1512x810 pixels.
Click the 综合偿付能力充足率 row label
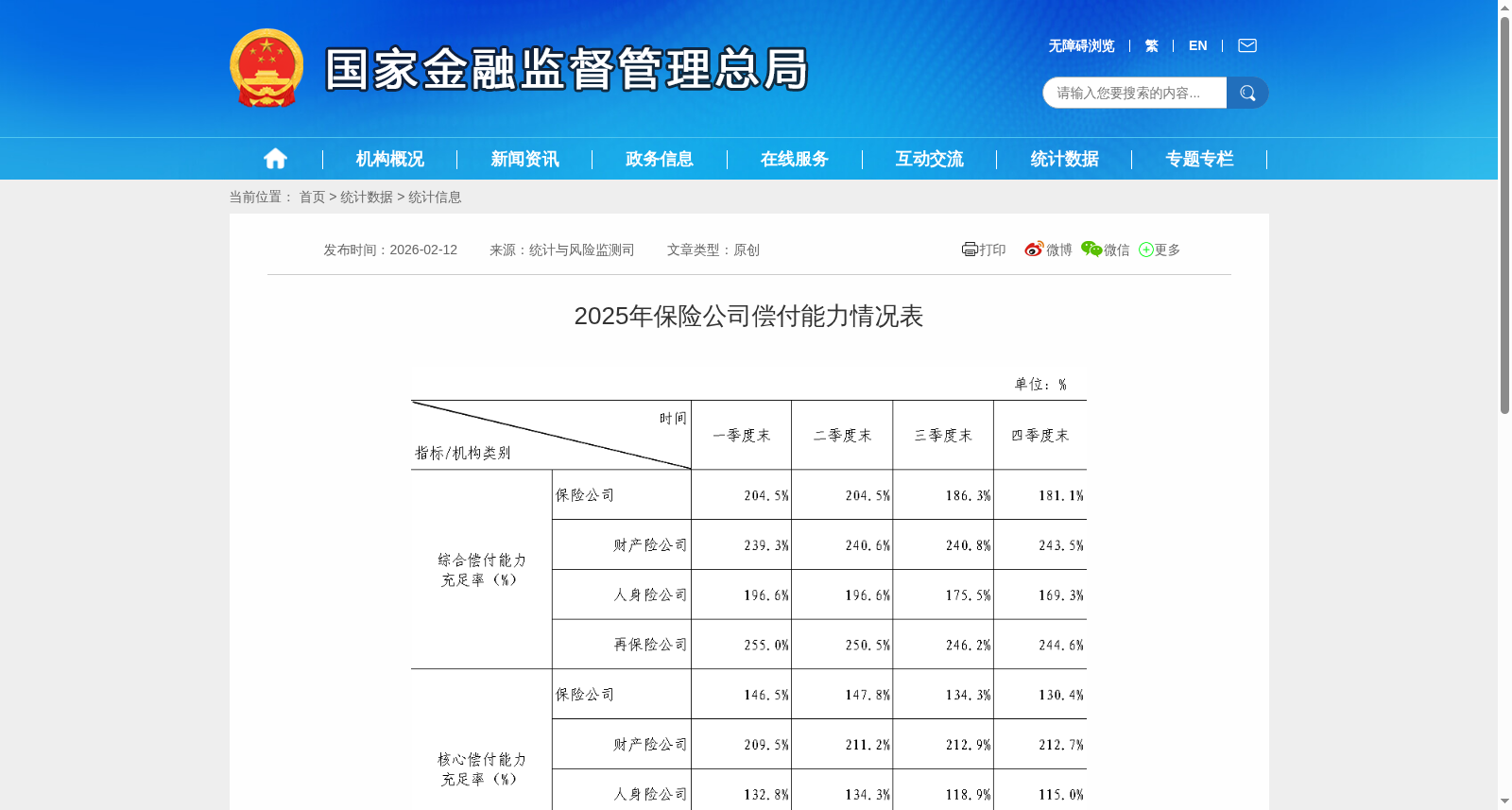pyautogui.click(x=482, y=570)
